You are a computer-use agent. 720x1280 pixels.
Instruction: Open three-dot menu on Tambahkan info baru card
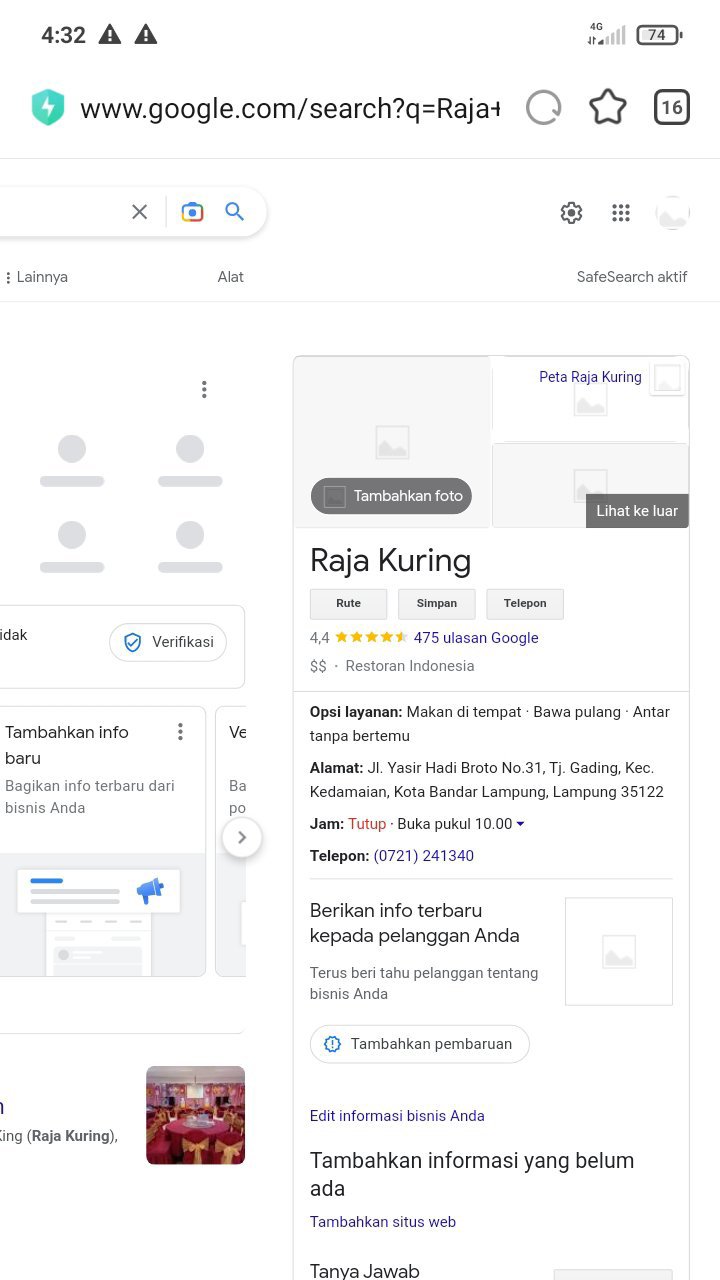(x=180, y=732)
